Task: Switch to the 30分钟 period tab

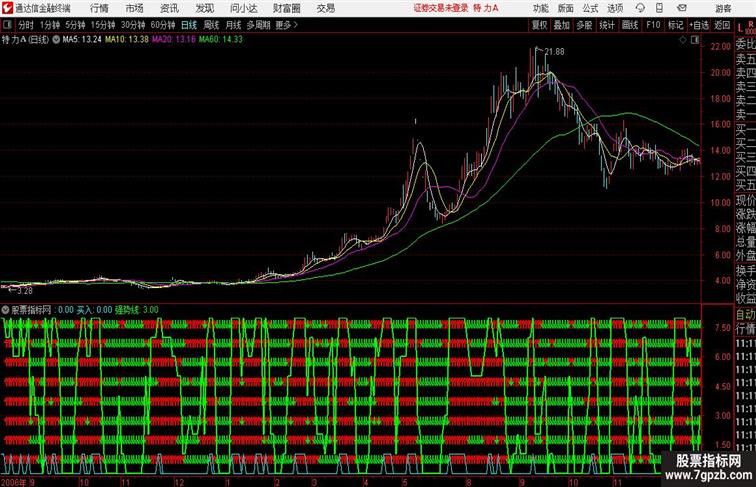Action: tap(133, 25)
